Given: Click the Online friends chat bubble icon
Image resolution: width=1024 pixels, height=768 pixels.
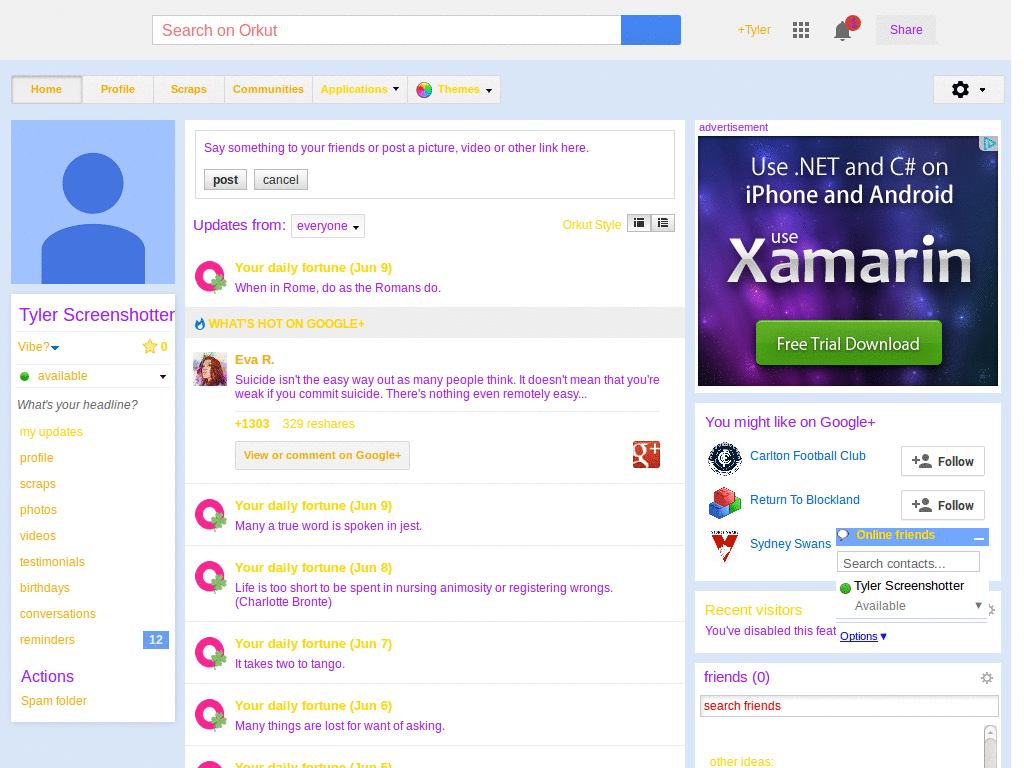Looking at the screenshot, I should pyautogui.click(x=843, y=536).
